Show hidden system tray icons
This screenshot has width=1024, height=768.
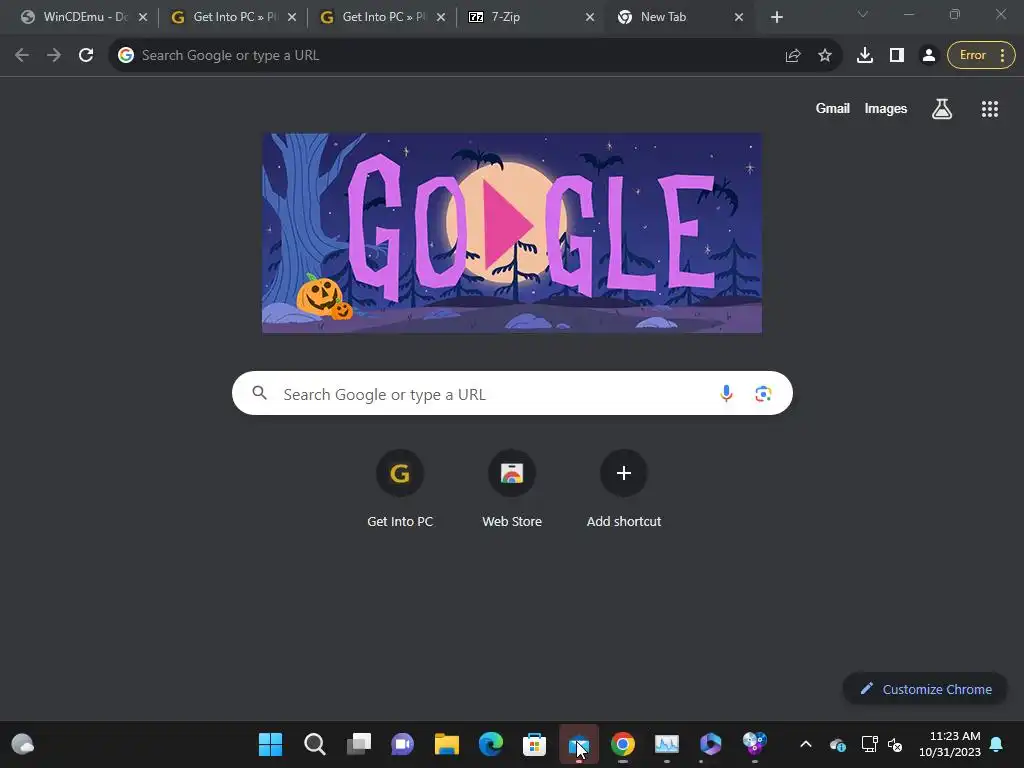[x=806, y=744]
